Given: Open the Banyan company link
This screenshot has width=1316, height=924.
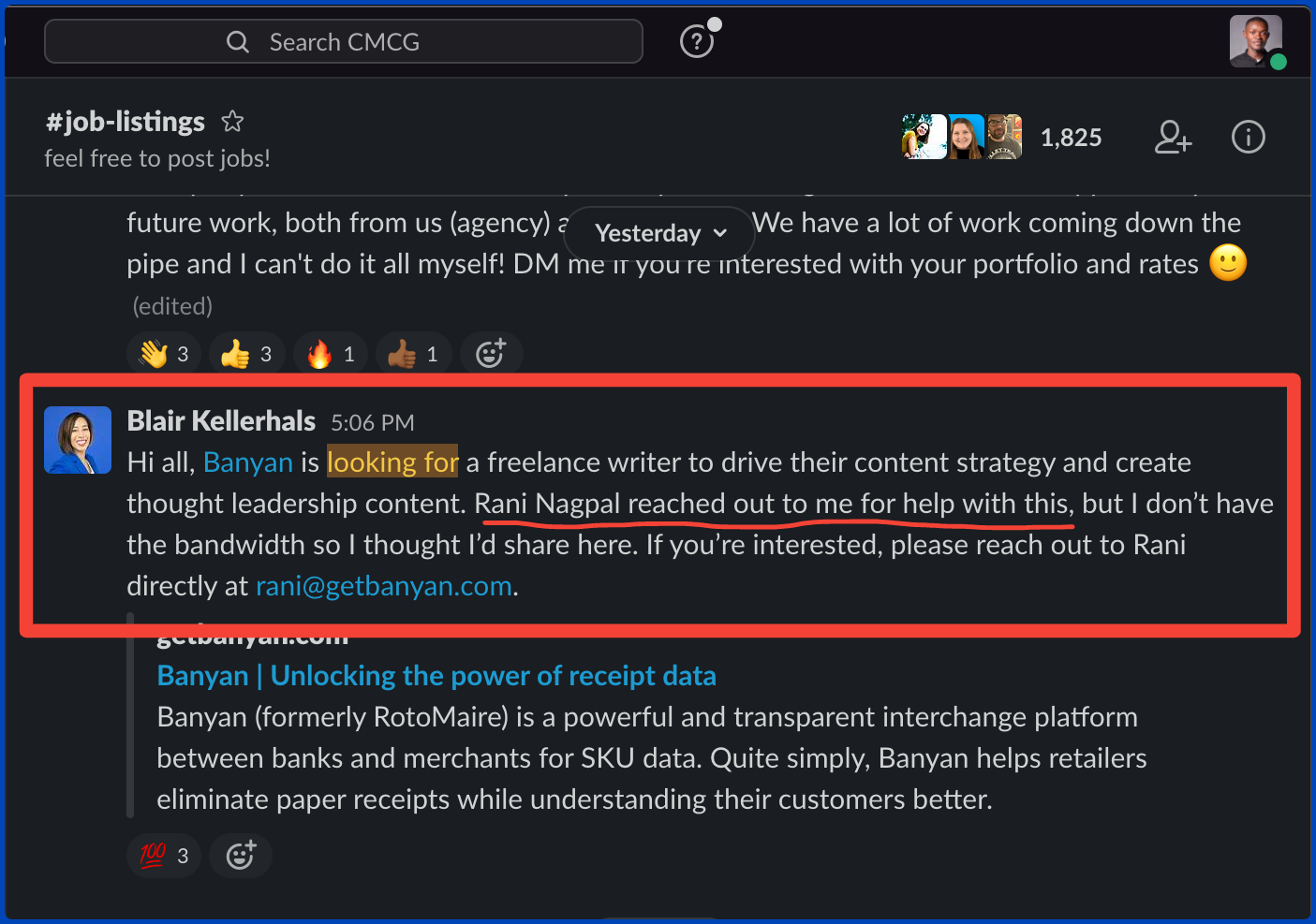Looking at the screenshot, I should (248, 462).
